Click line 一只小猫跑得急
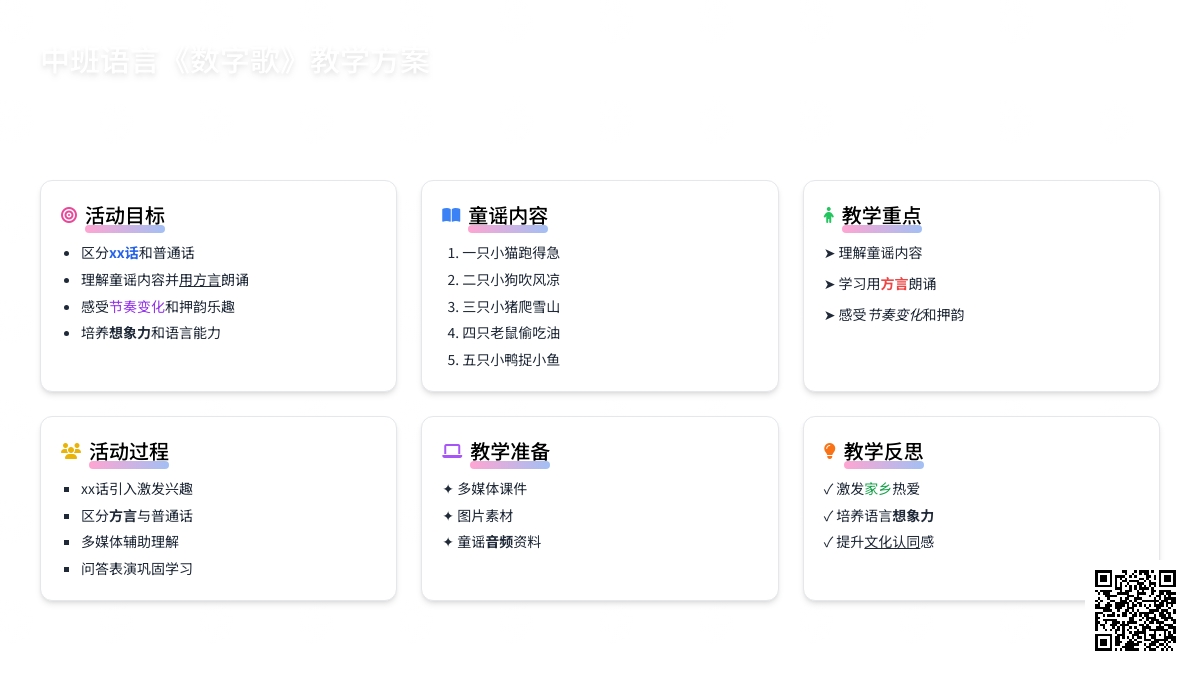The width and height of the screenshot is (1200, 675). click(x=511, y=253)
